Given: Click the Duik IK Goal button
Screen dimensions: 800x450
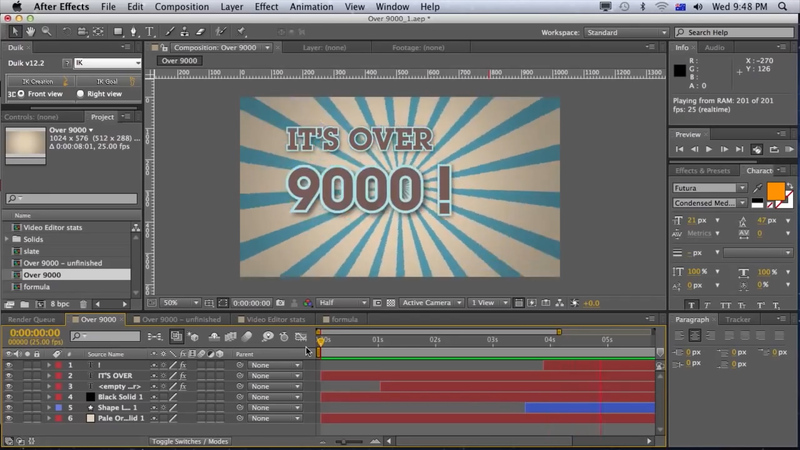Looking at the screenshot, I should pyautogui.click(x=109, y=81).
